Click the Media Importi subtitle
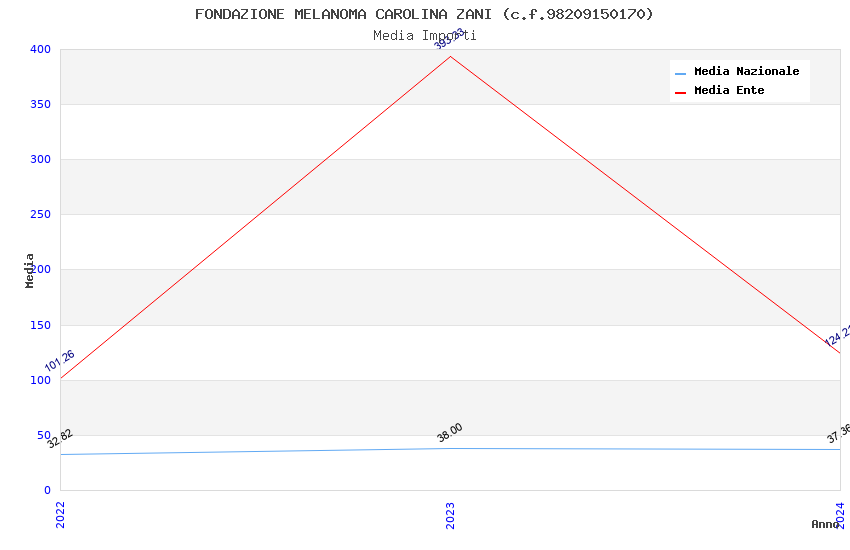 pyautogui.click(x=424, y=36)
